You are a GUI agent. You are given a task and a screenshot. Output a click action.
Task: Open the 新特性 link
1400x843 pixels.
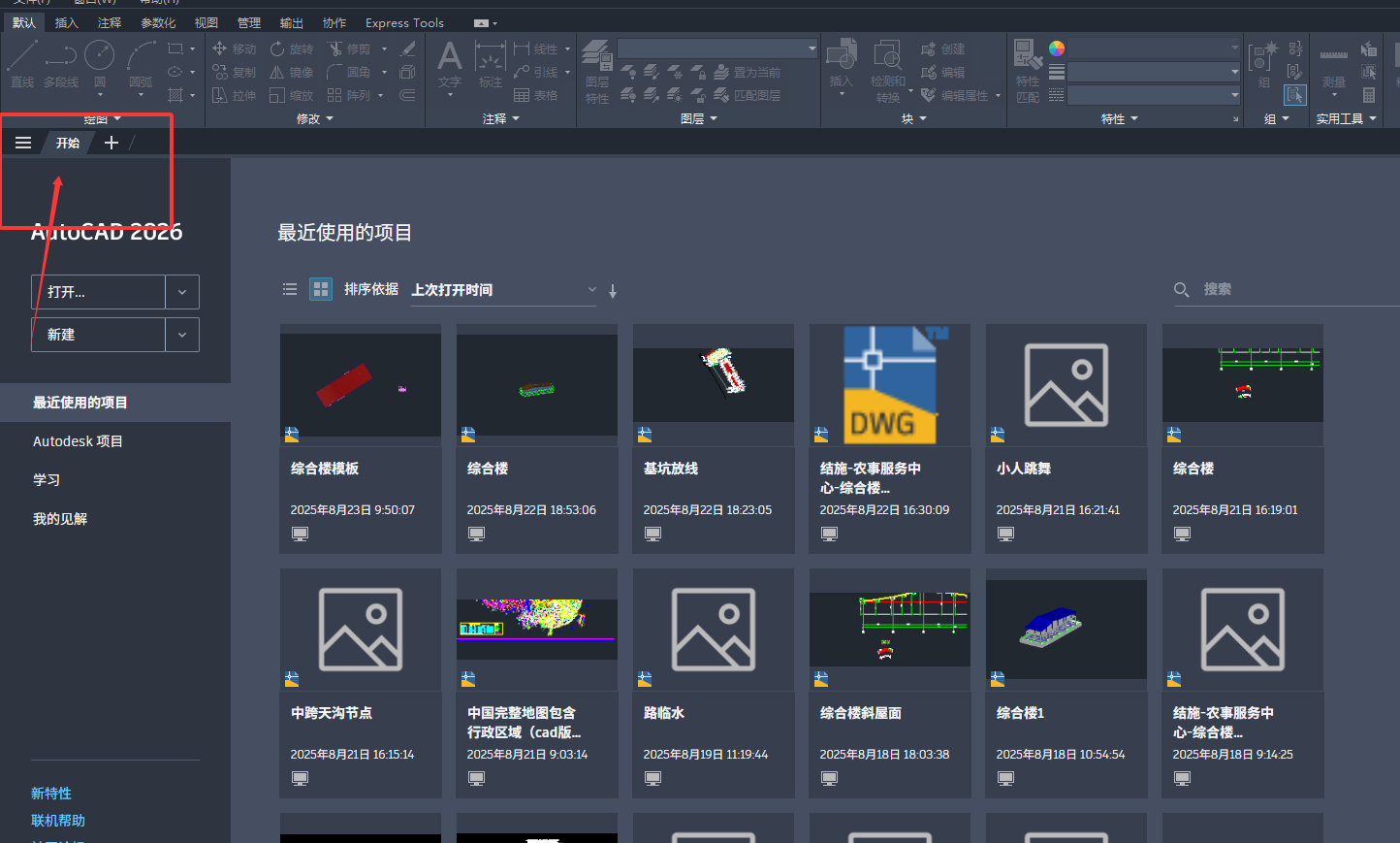pyautogui.click(x=51, y=794)
